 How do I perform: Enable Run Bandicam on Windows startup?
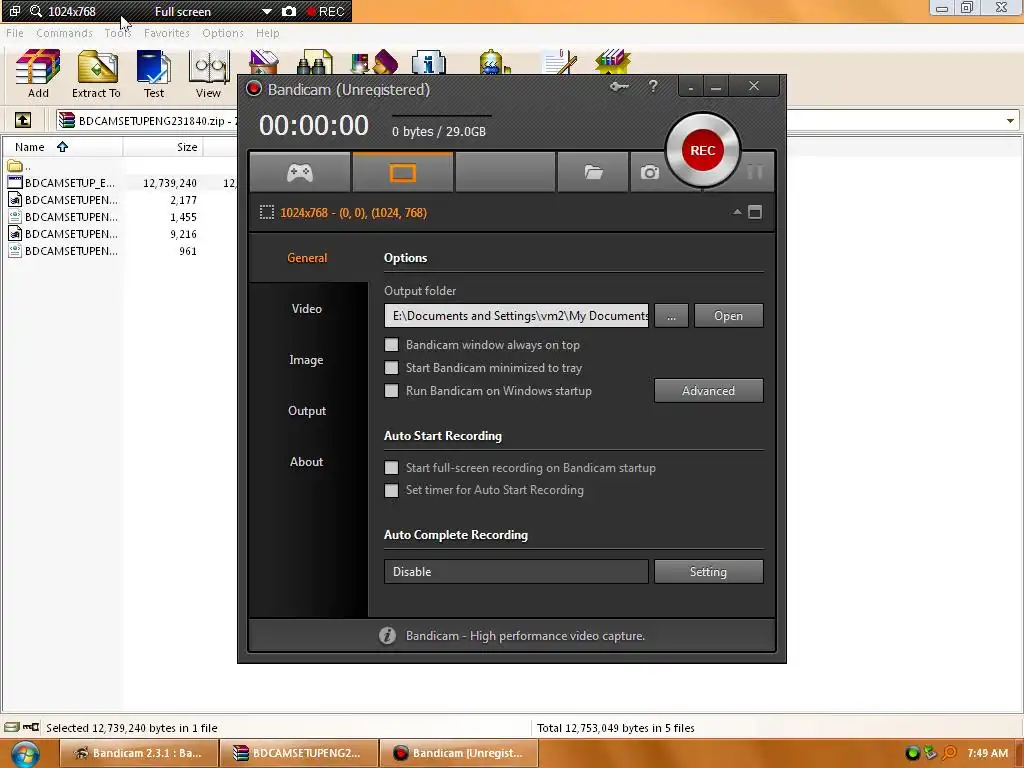[391, 391]
